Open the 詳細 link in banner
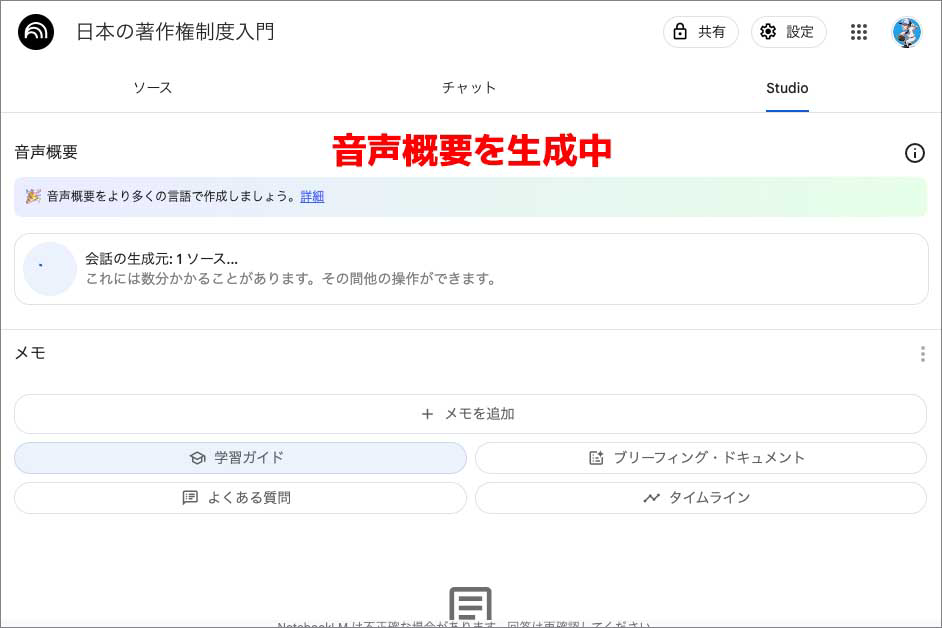This screenshot has width=942, height=628. [x=312, y=197]
